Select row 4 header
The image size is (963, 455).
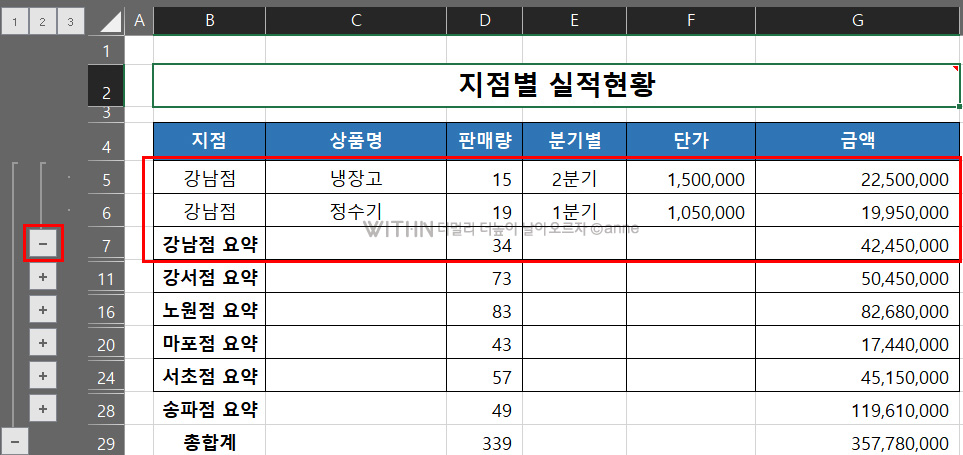[x=106, y=141]
